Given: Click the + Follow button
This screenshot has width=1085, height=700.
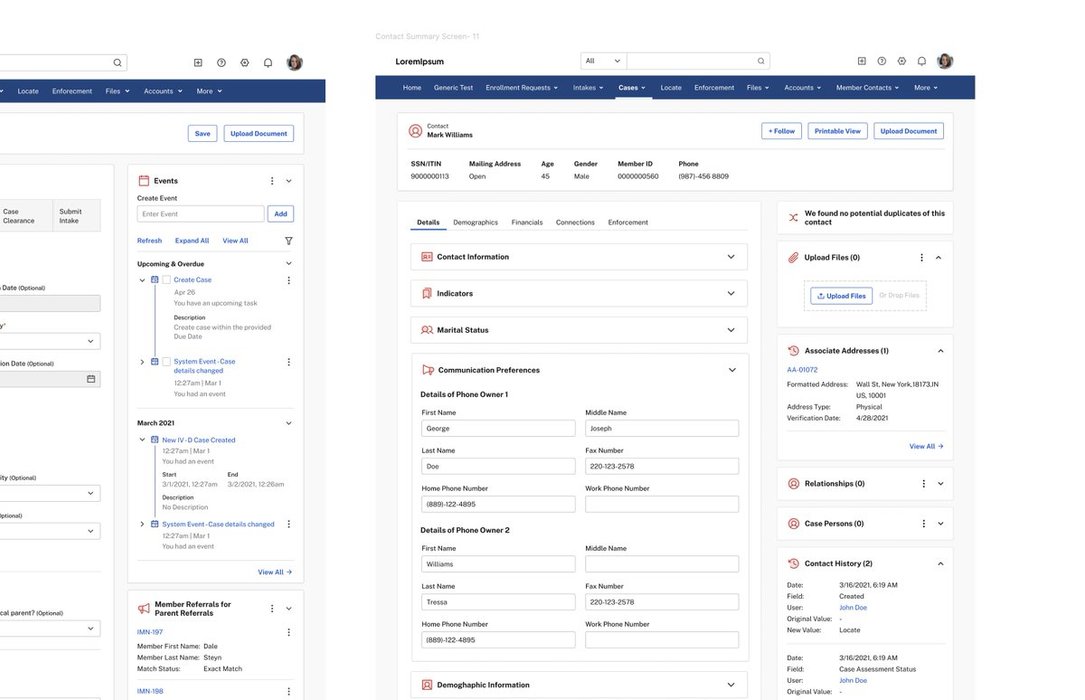Looking at the screenshot, I should (x=781, y=131).
